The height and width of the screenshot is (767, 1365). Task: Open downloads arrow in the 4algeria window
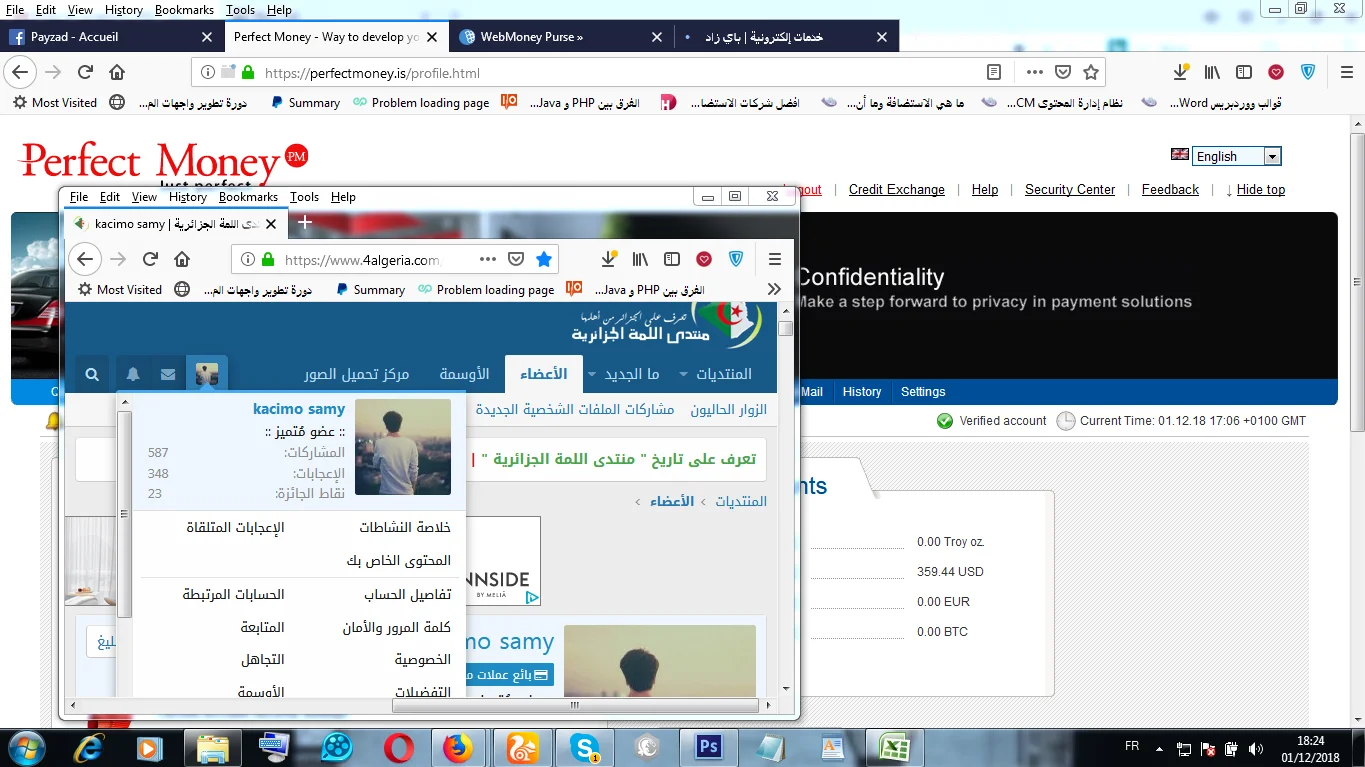(x=608, y=259)
